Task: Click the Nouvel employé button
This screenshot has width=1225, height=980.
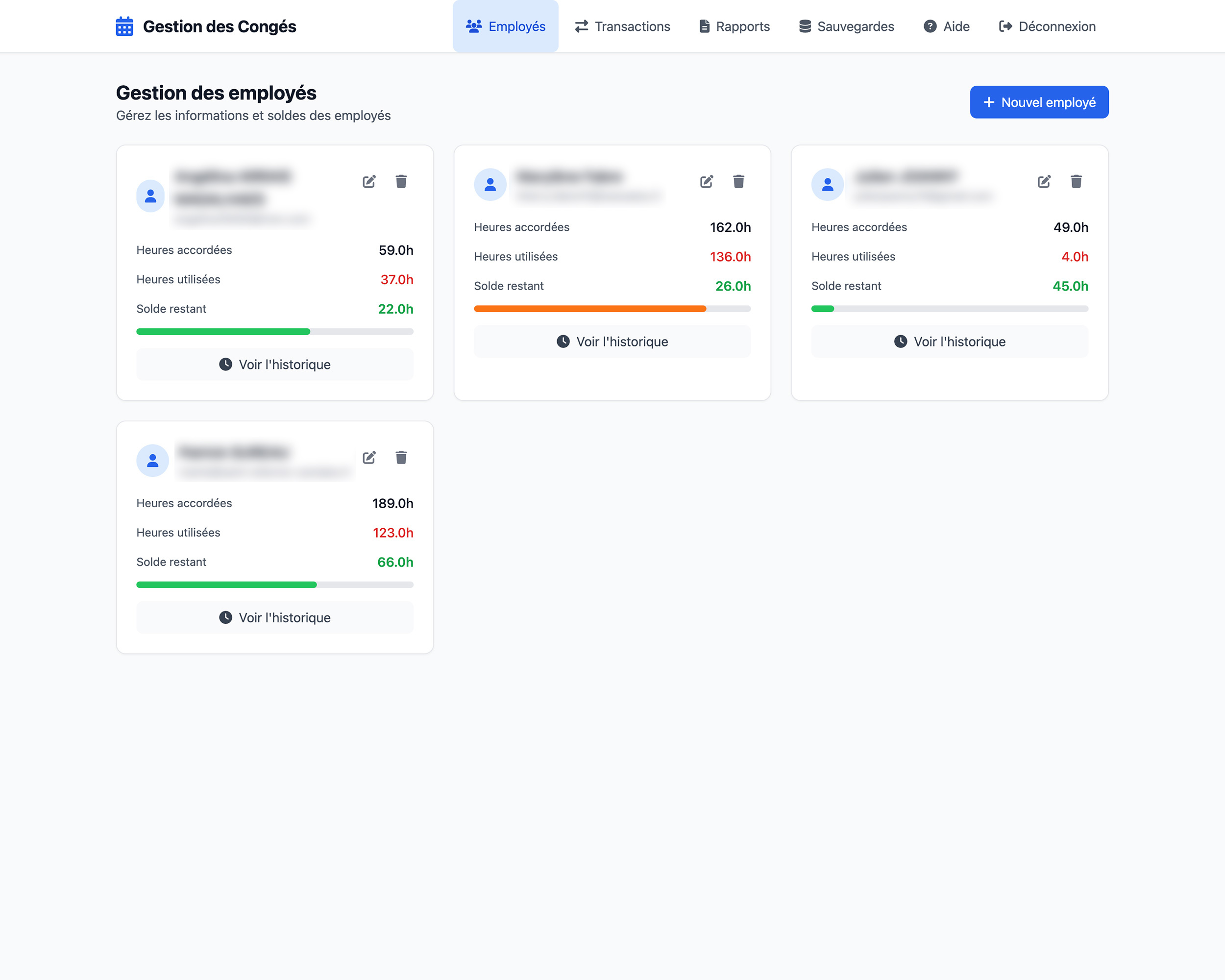Action: click(1039, 102)
